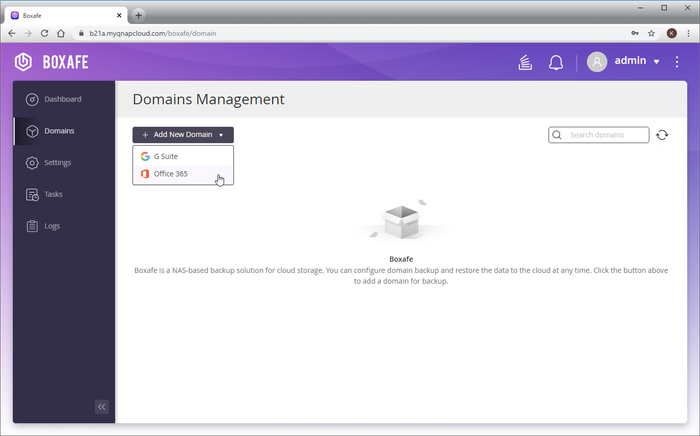Open the Boxafe more options menu
Image resolution: width=700 pixels, height=436 pixels.
[x=677, y=62]
